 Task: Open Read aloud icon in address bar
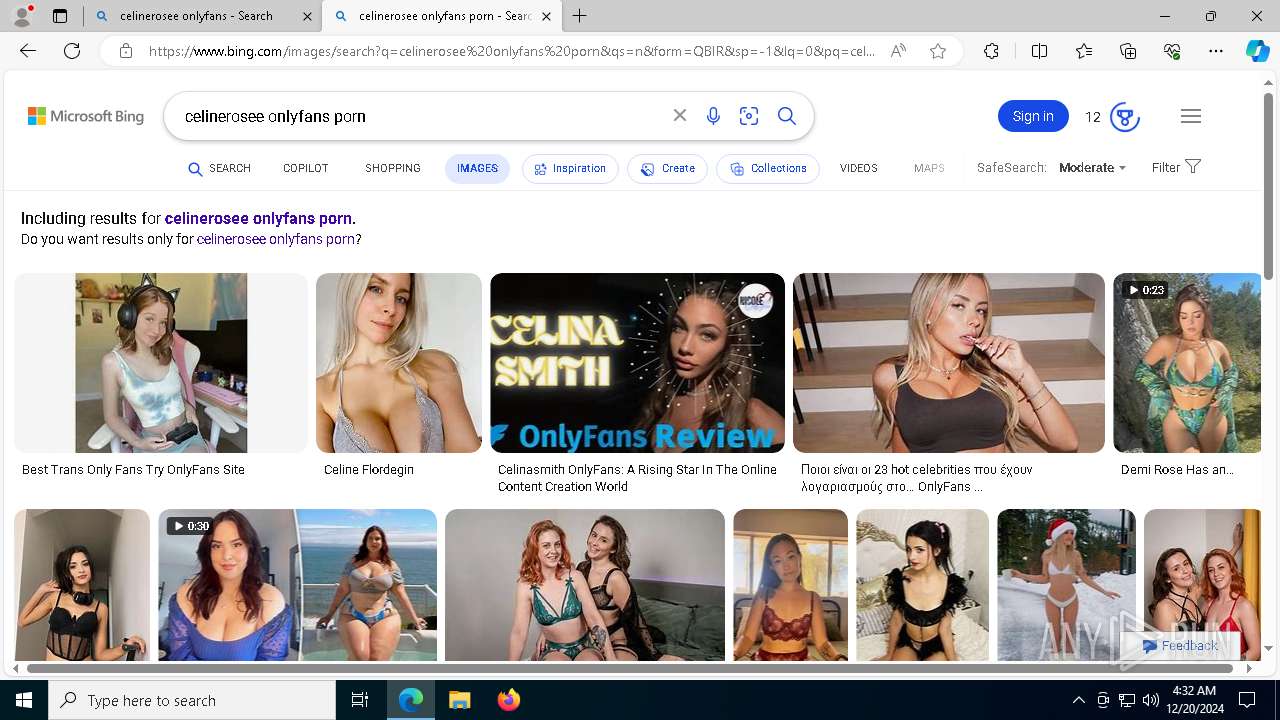(898, 51)
